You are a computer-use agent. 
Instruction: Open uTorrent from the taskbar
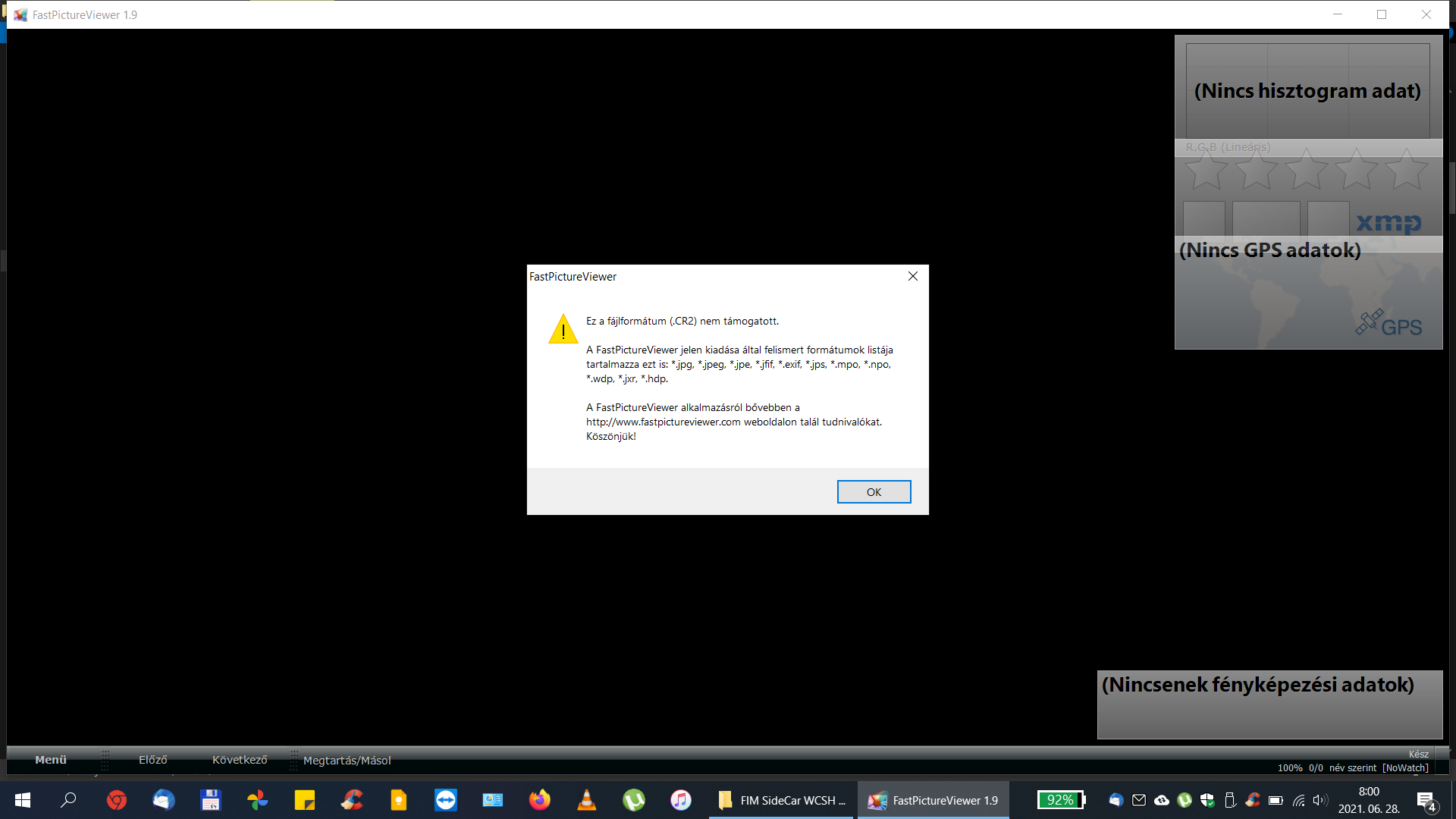634,800
